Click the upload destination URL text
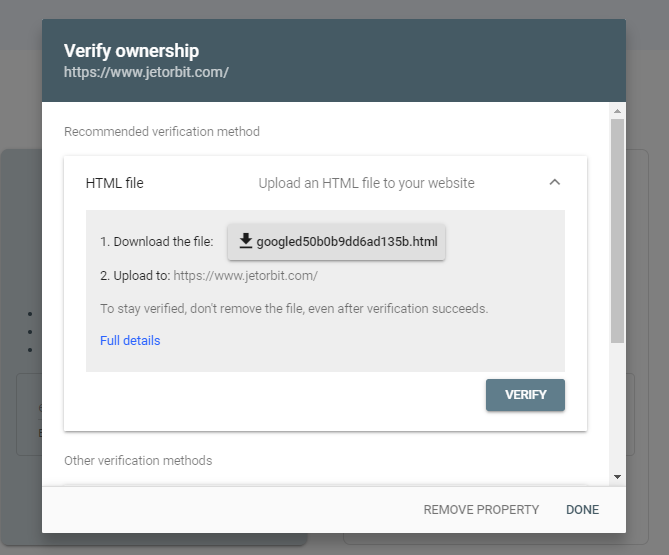Viewport: 669px width, 555px height. (245, 276)
